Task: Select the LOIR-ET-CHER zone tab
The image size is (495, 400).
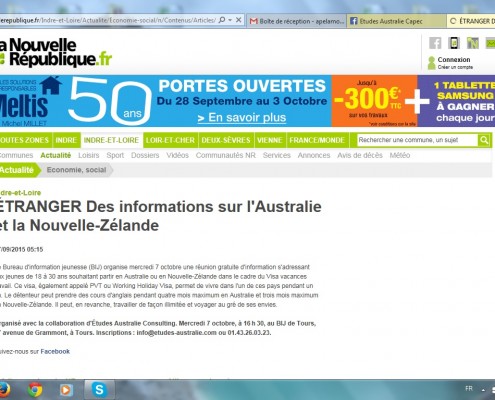Action: click(170, 140)
